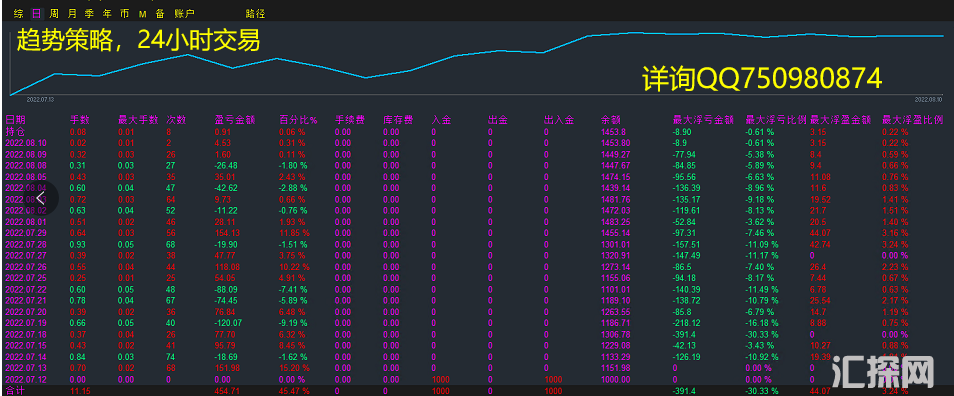Sort by the 余额 column header
Screen dimensions: 954x396
(611, 120)
